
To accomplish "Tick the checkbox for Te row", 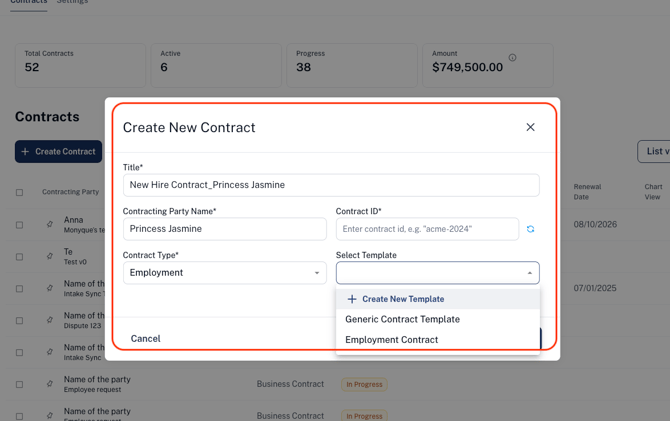I will 19,257.
